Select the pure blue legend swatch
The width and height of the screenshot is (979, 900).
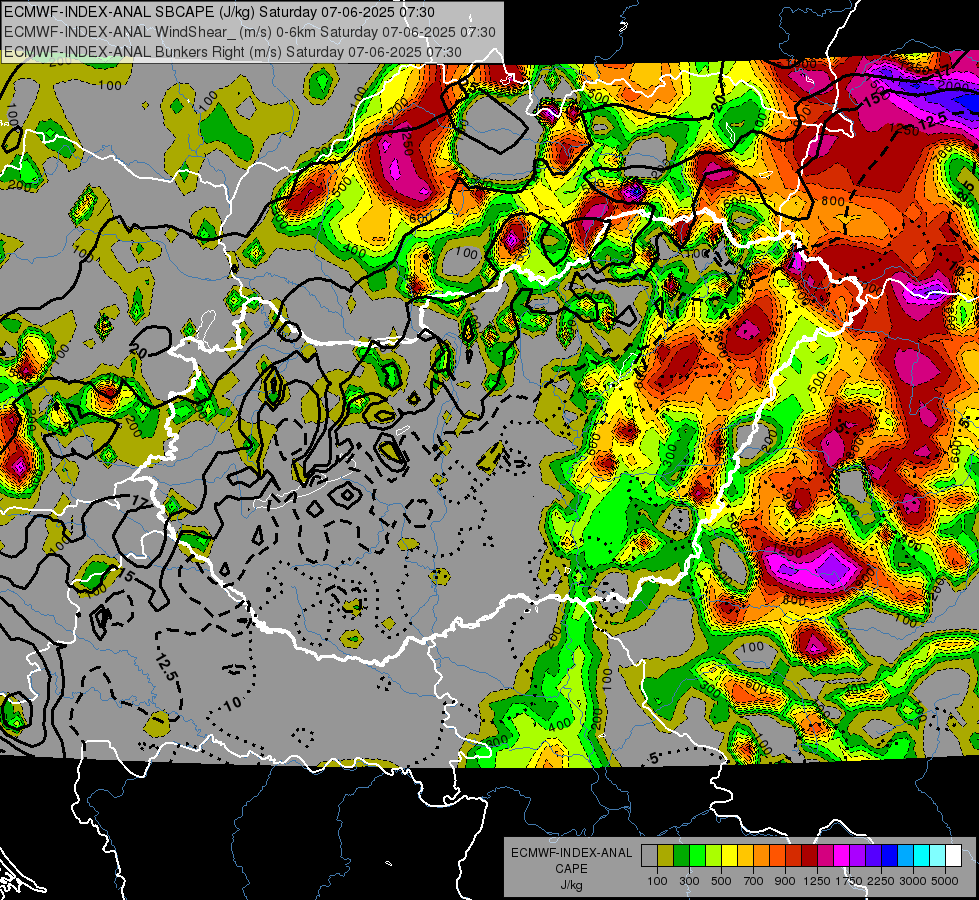click(890, 856)
